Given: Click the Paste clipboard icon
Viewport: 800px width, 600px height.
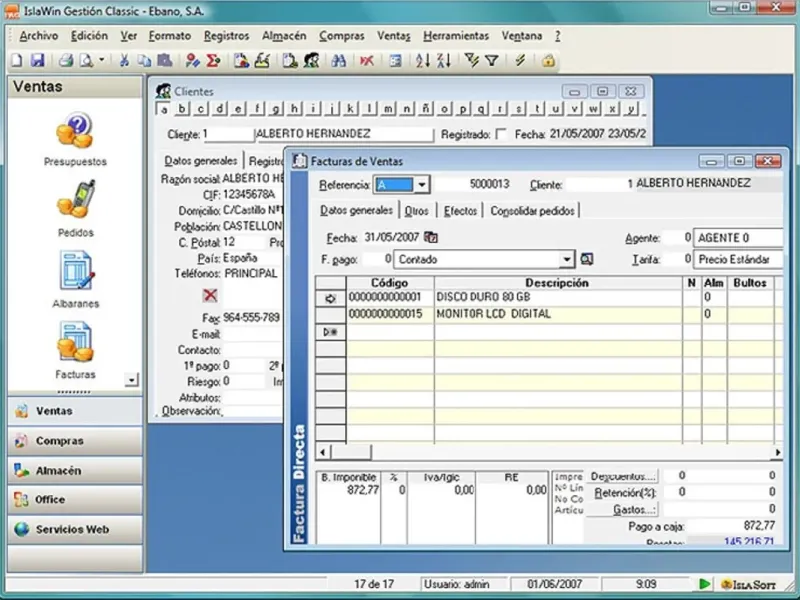Looking at the screenshot, I should (164, 61).
